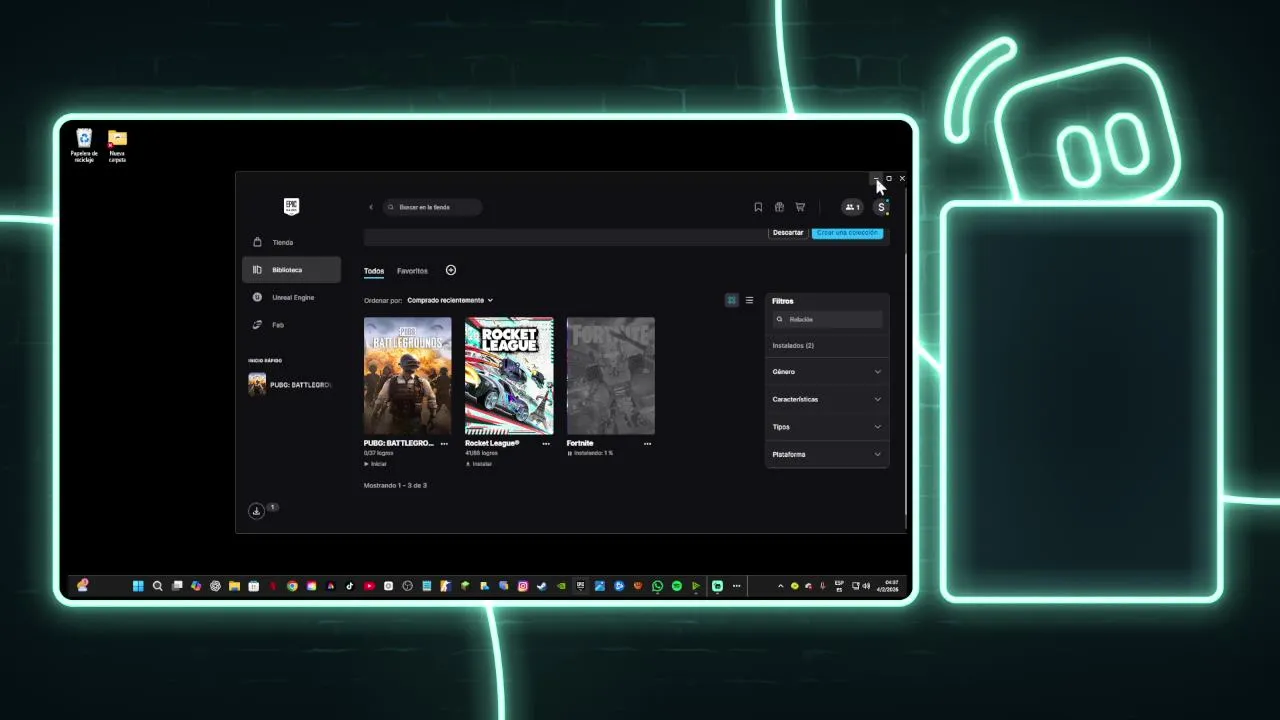Image resolution: width=1280 pixels, height=720 pixels.
Task: Open Papelera de reciclaje on desktop
Action: pos(84,145)
